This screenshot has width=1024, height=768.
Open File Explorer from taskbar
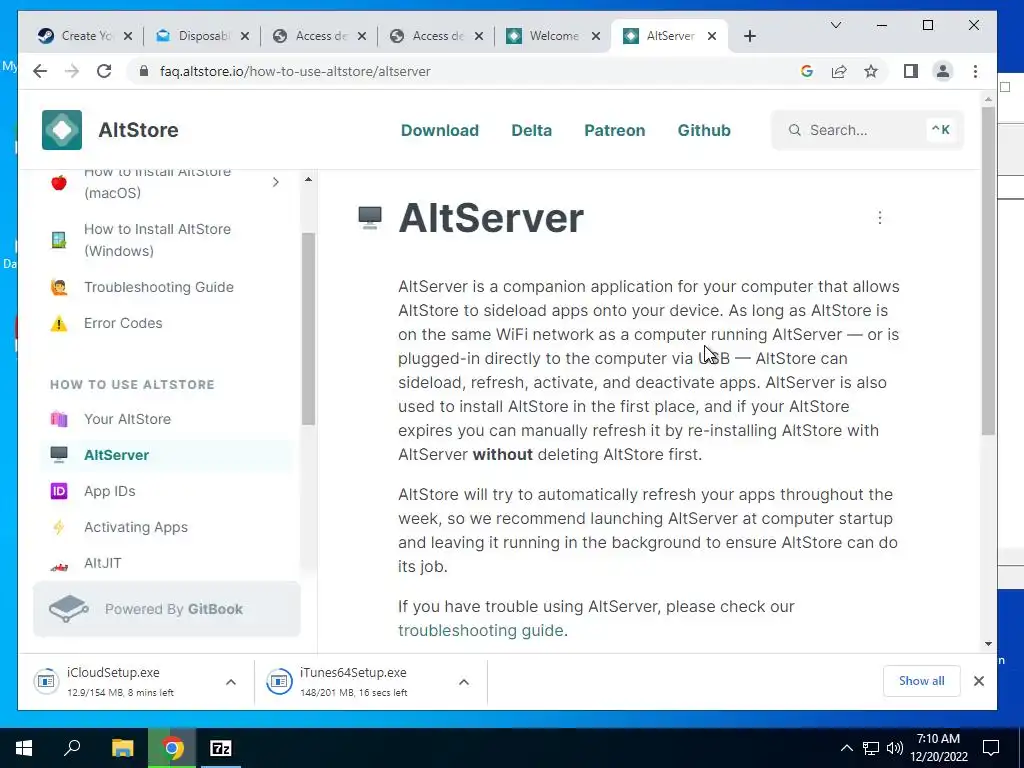(x=122, y=748)
